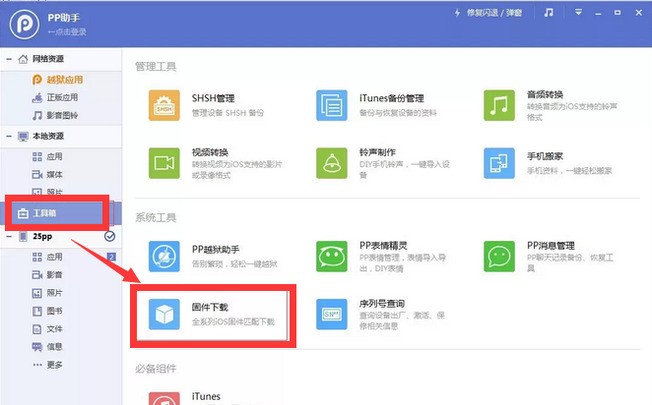The width and height of the screenshot is (652, 405).
Task: Open 媒体 under 本地资源
Action: [47, 174]
